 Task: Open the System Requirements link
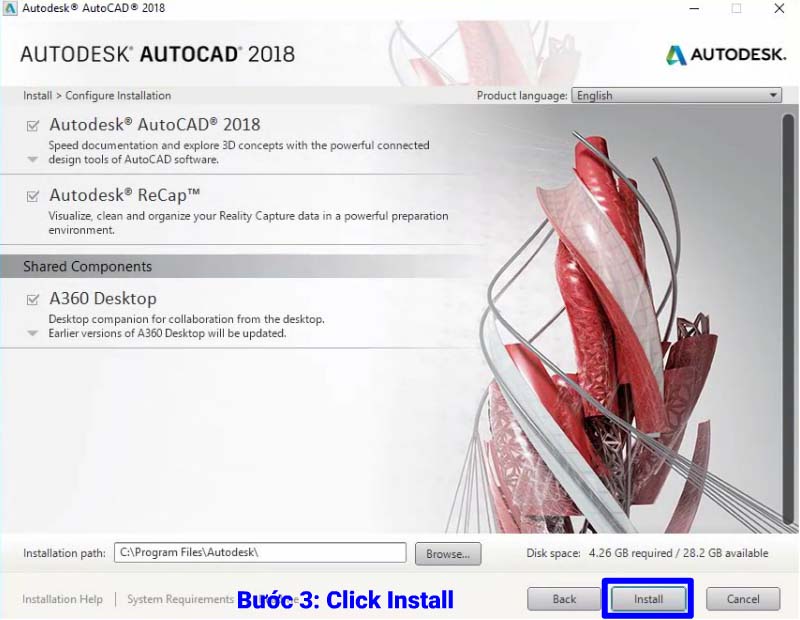point(180,599)
